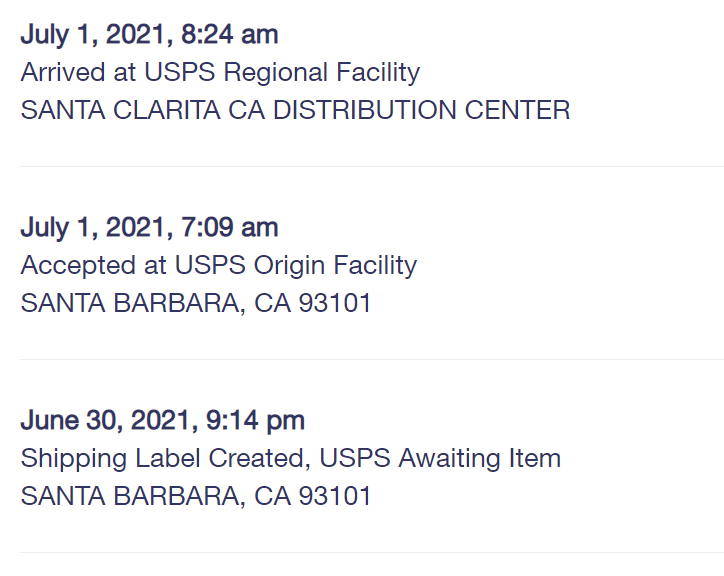Viewport: 724px width, 576px height.
Task: Select 'Arrived at USPS Regional Facility' status text
Action: pyautogui.click(x=220, y=73)
